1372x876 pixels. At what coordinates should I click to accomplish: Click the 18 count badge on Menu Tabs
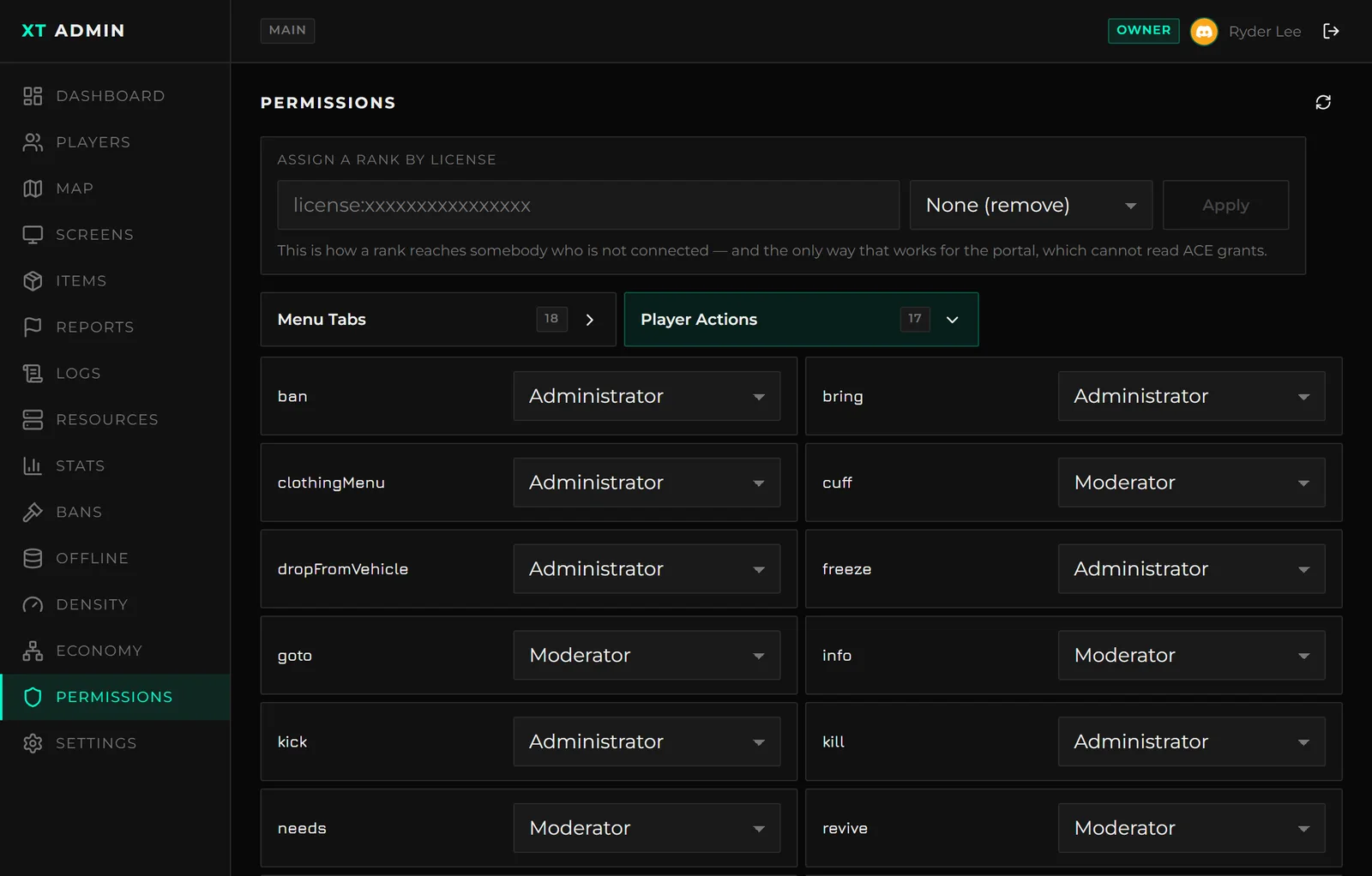[551, 319]
